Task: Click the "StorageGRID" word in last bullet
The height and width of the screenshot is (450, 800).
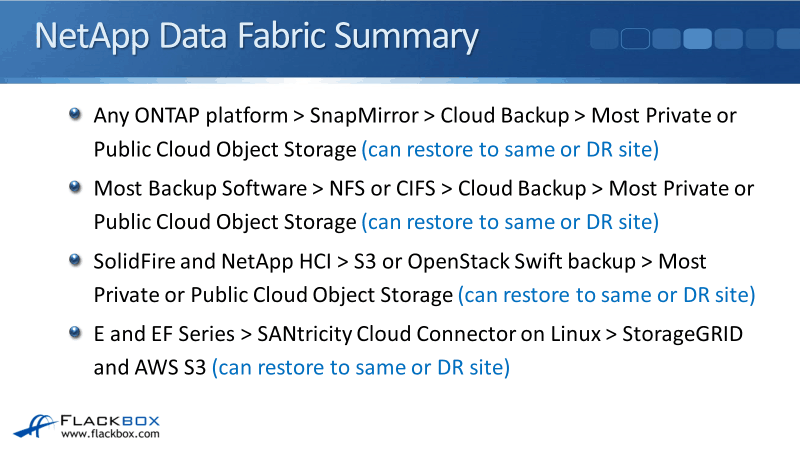Action: click(677, 334)
